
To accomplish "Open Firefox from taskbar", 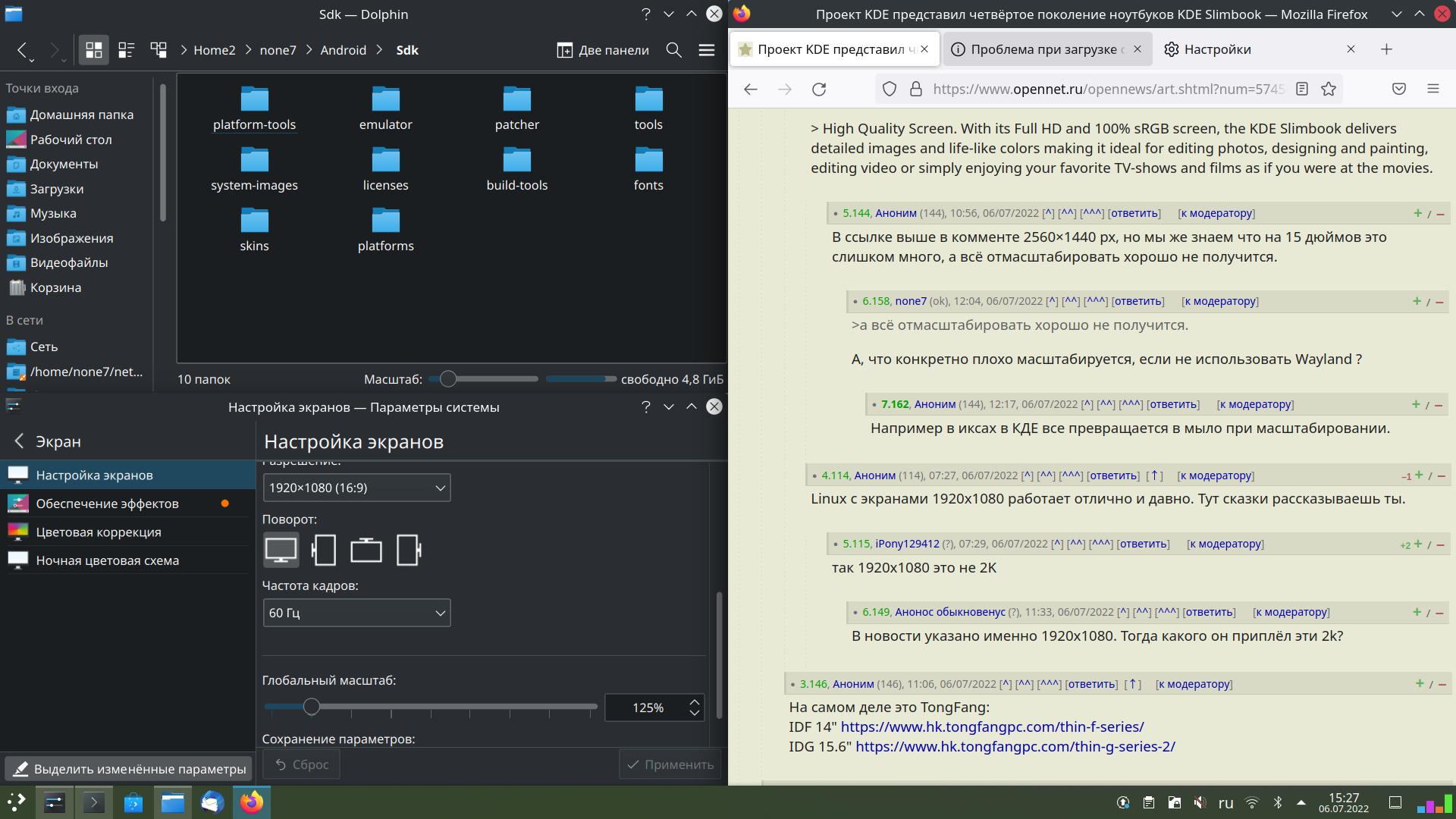I will pos(252,802).
